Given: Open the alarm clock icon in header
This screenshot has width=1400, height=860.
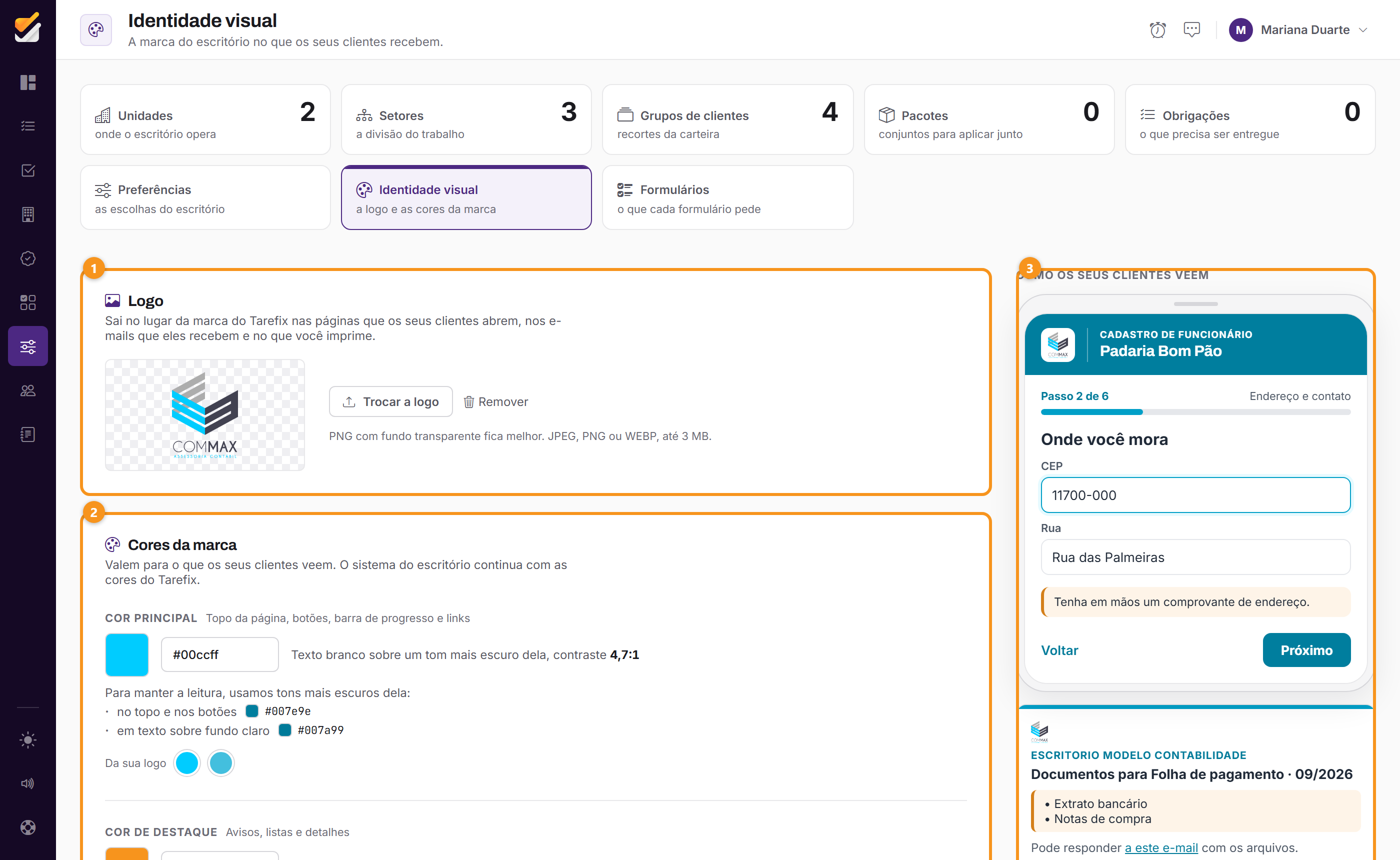Looking at the screenshot, I should tap(1158, 29).
